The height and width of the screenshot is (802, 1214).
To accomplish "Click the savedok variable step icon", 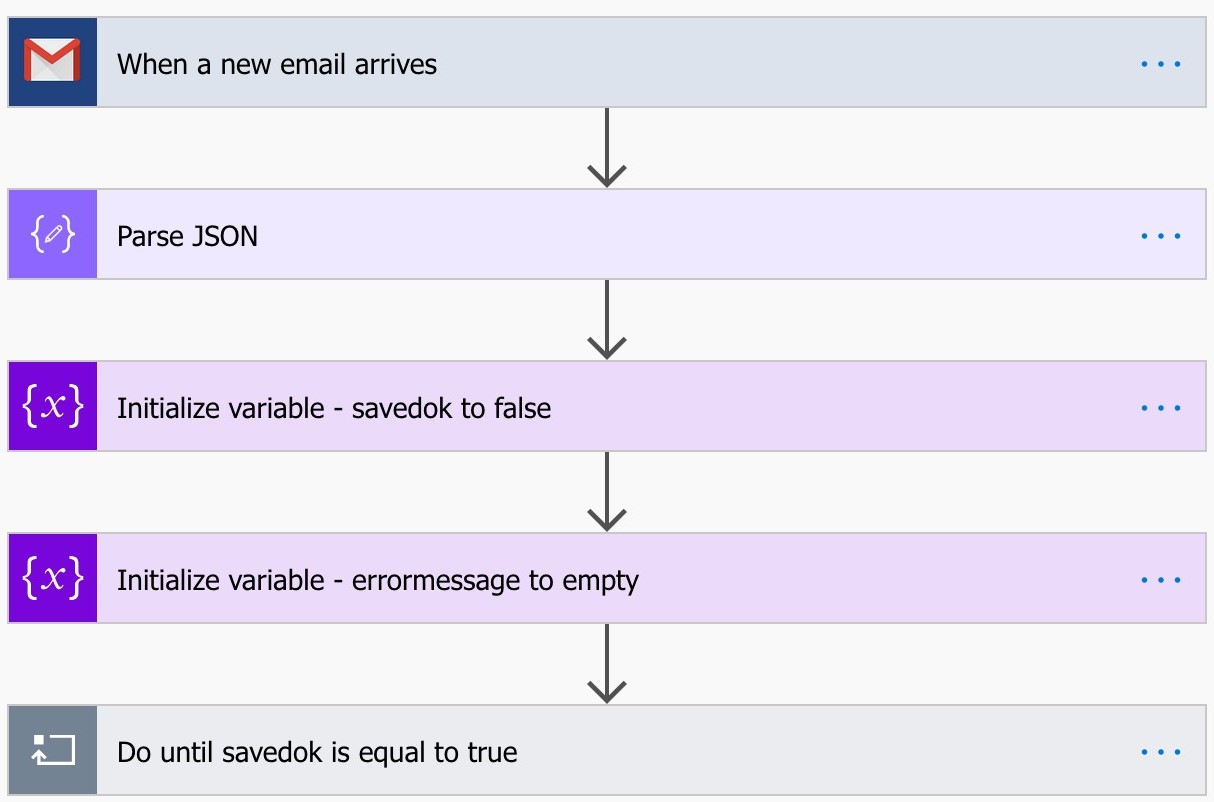I will click(x=53, y=407).
